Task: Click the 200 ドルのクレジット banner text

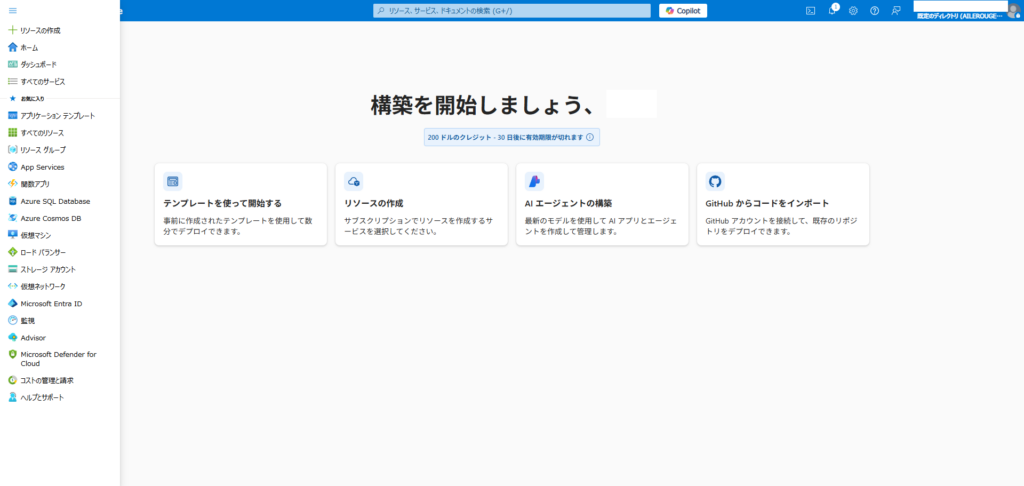Action: click(x=505, y=137)
